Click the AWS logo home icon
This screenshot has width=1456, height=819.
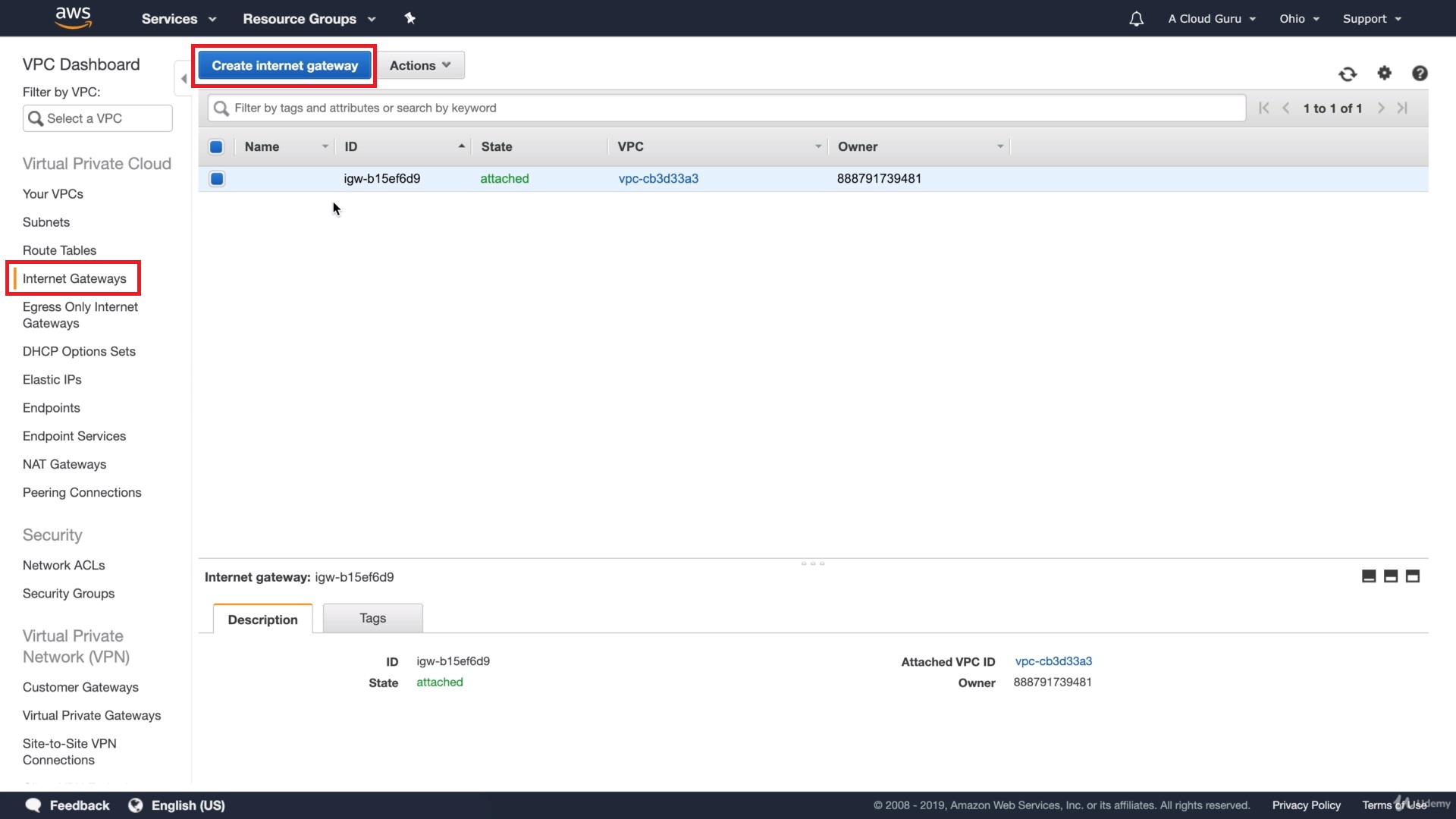coord(74,17)
